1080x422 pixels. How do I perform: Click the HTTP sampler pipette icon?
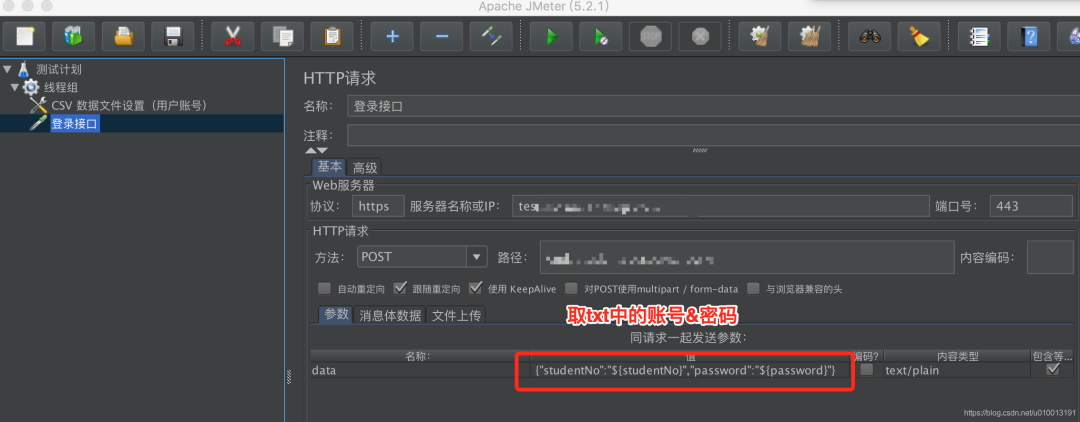click(38, 123)
